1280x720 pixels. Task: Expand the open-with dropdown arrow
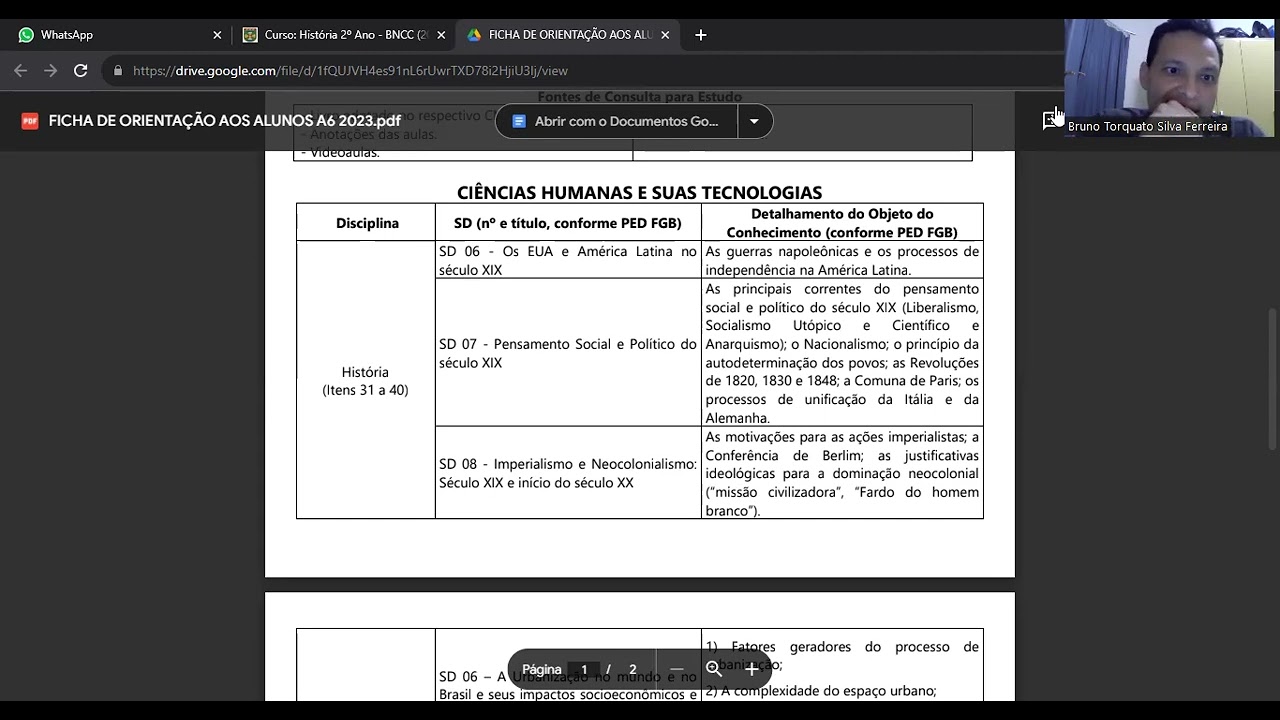click(754, 121)
